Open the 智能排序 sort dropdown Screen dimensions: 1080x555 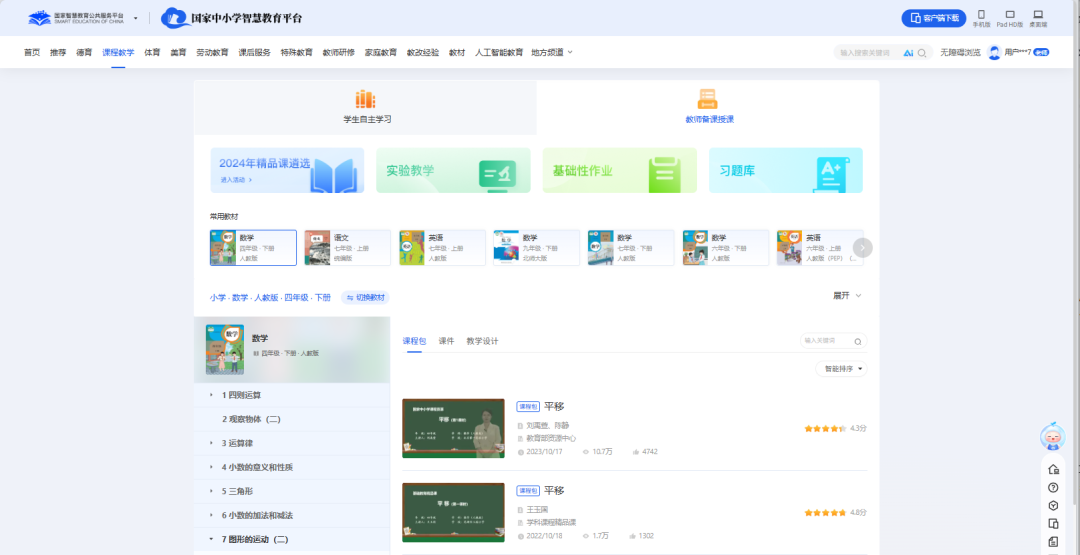click(841, 369)
